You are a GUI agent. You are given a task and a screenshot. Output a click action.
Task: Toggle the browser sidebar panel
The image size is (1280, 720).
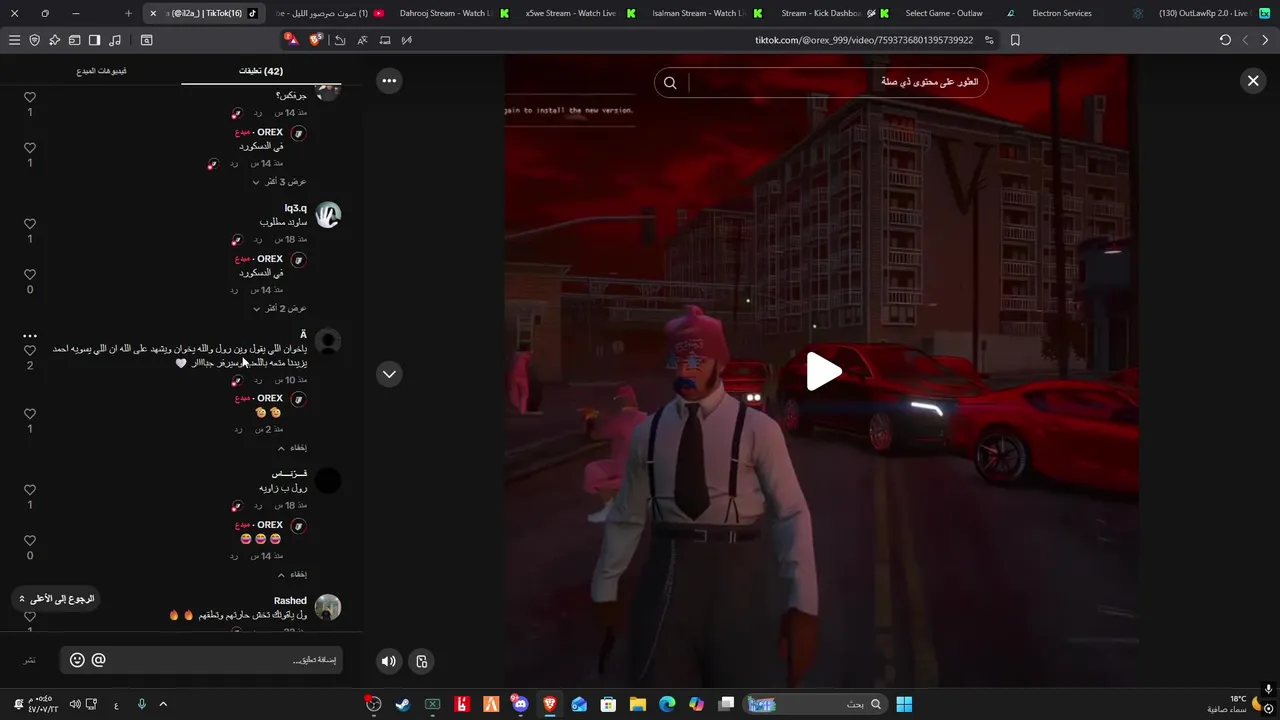[x=94, y=40]
